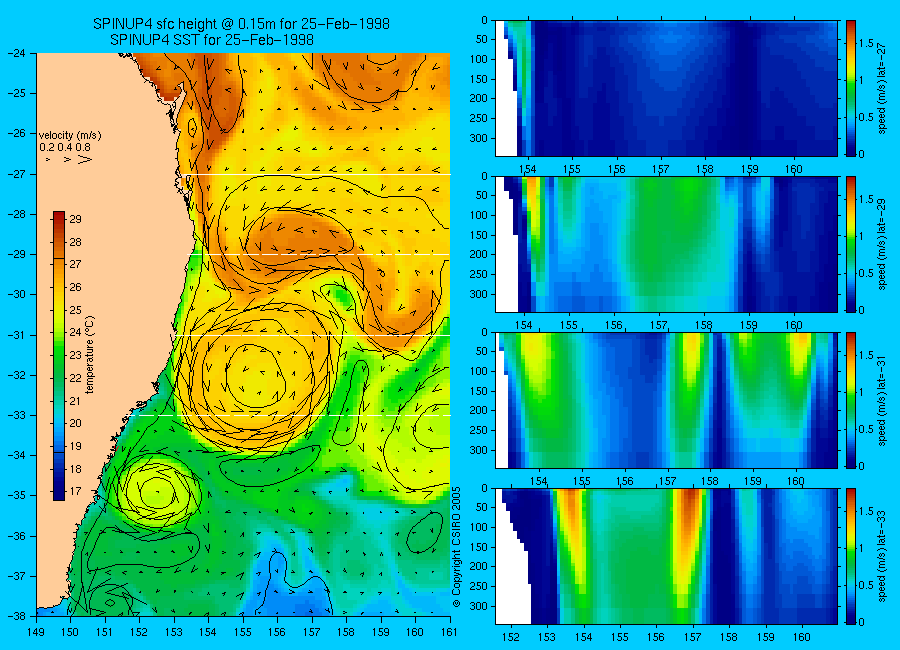Click the 'SPINUP4 SST for 25-Feb-1998' subtitle

pos(212,40)
